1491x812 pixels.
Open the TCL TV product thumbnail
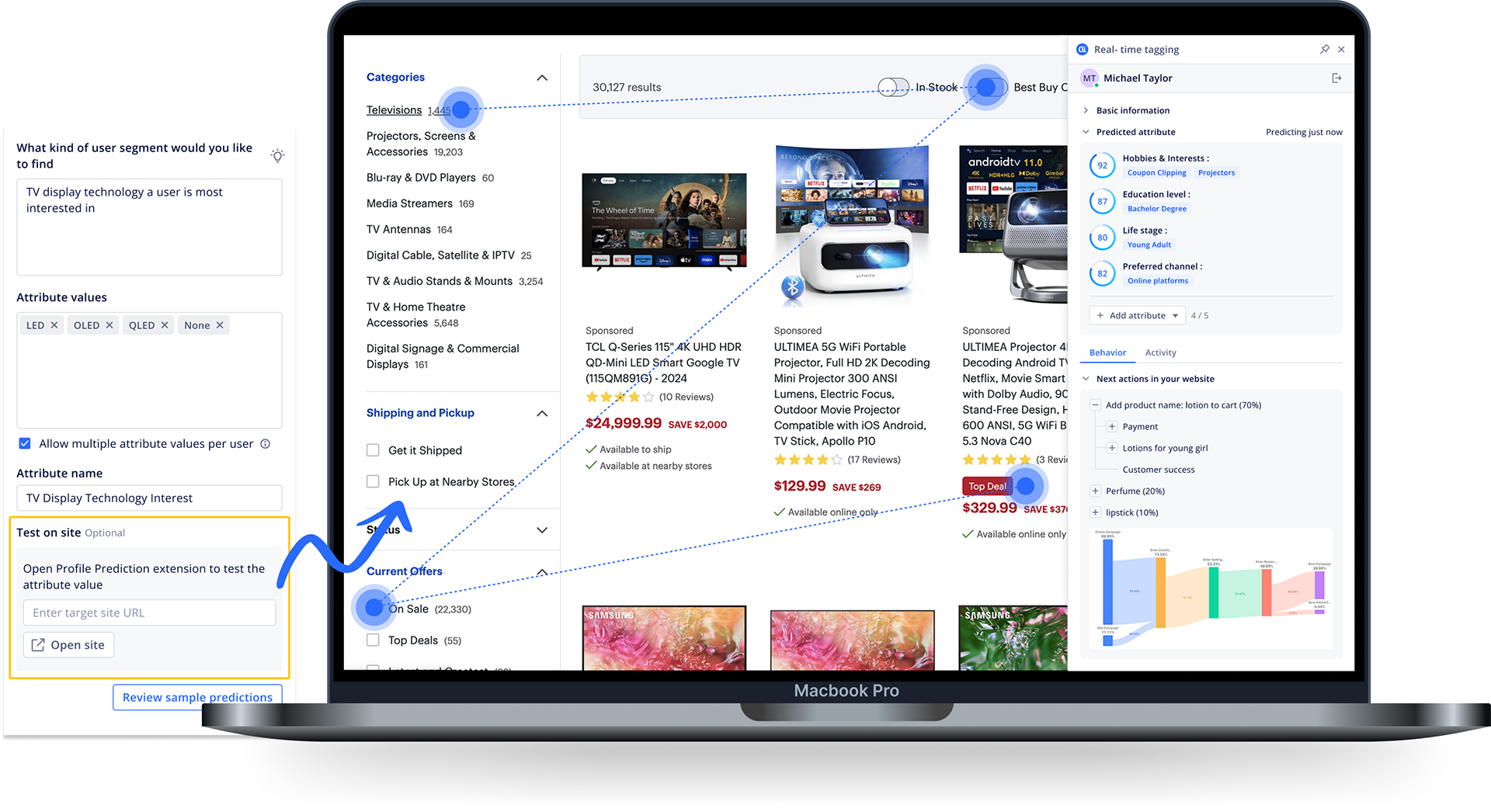[x=664, y=222]
